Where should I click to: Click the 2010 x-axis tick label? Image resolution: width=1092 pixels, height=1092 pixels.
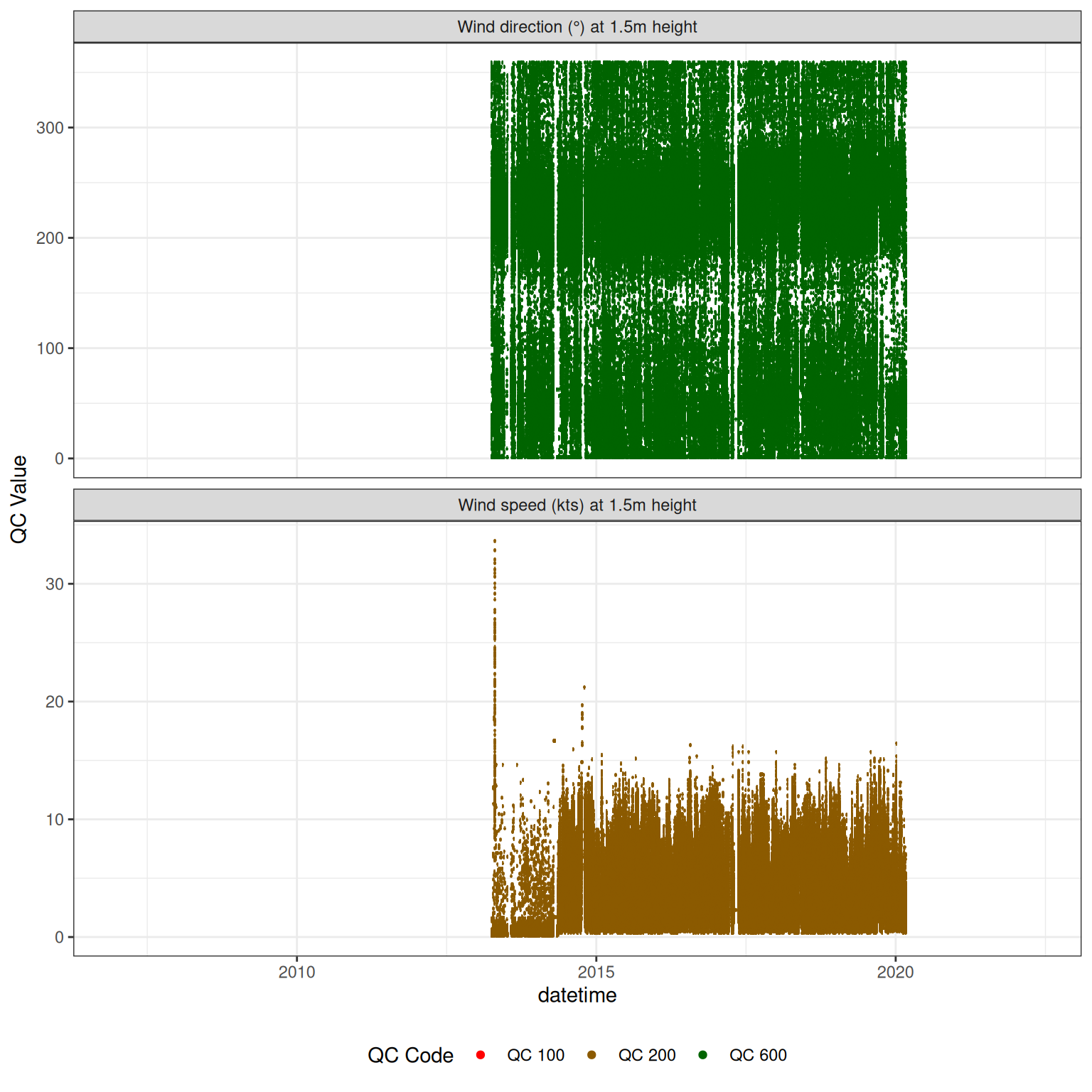[296, 972]
